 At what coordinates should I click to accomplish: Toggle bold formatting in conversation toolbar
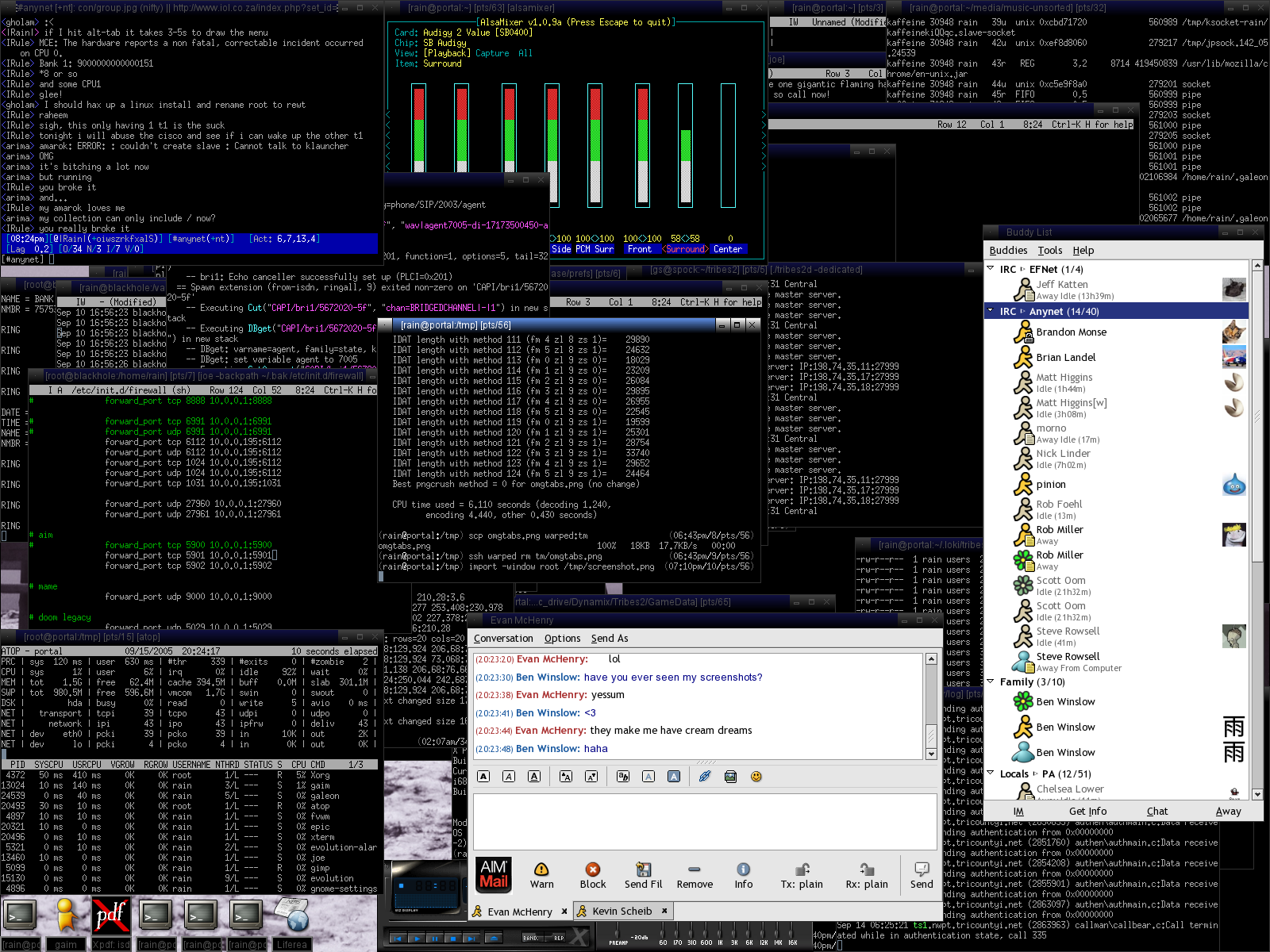click(483, 777)
